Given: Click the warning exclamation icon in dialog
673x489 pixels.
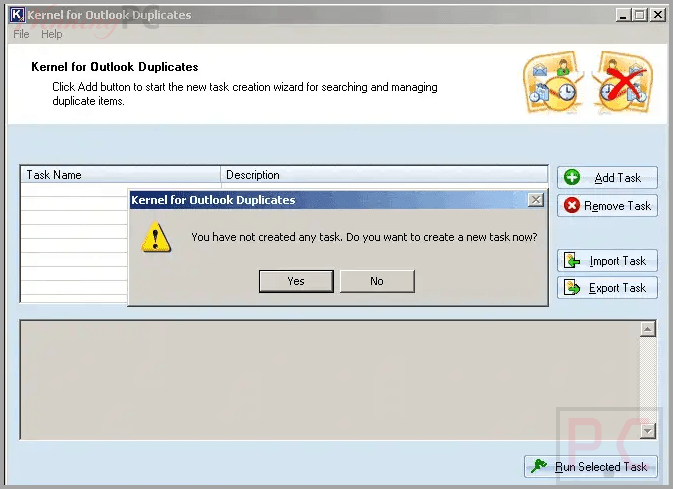Looking at the screenshot, I should (x=156, y=237).
